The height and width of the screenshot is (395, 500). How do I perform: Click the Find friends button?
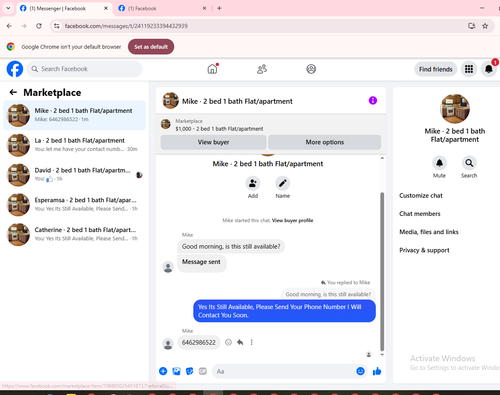click(436, 69)
